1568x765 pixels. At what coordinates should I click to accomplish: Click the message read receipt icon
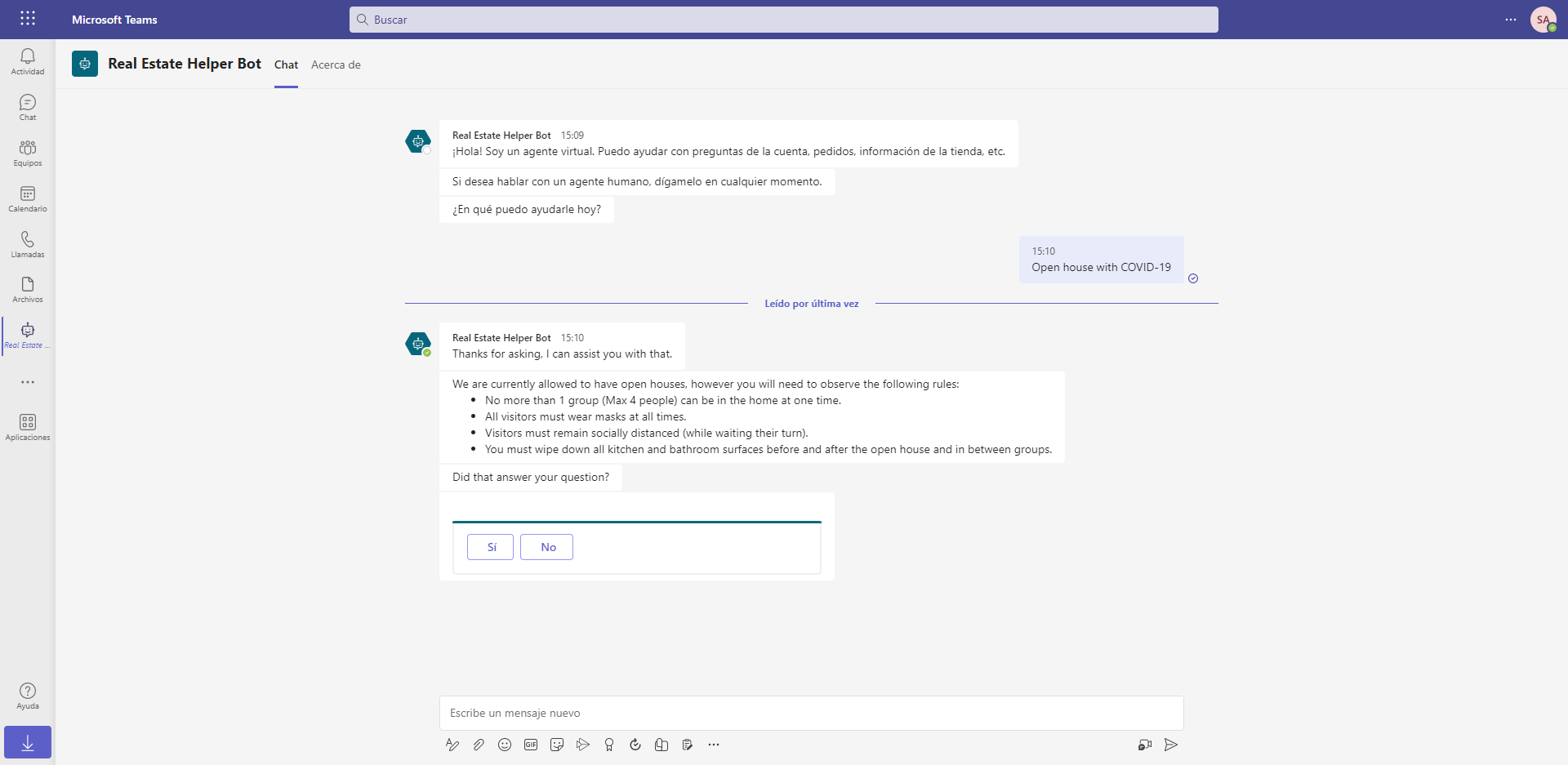[x=1193, y=278]
